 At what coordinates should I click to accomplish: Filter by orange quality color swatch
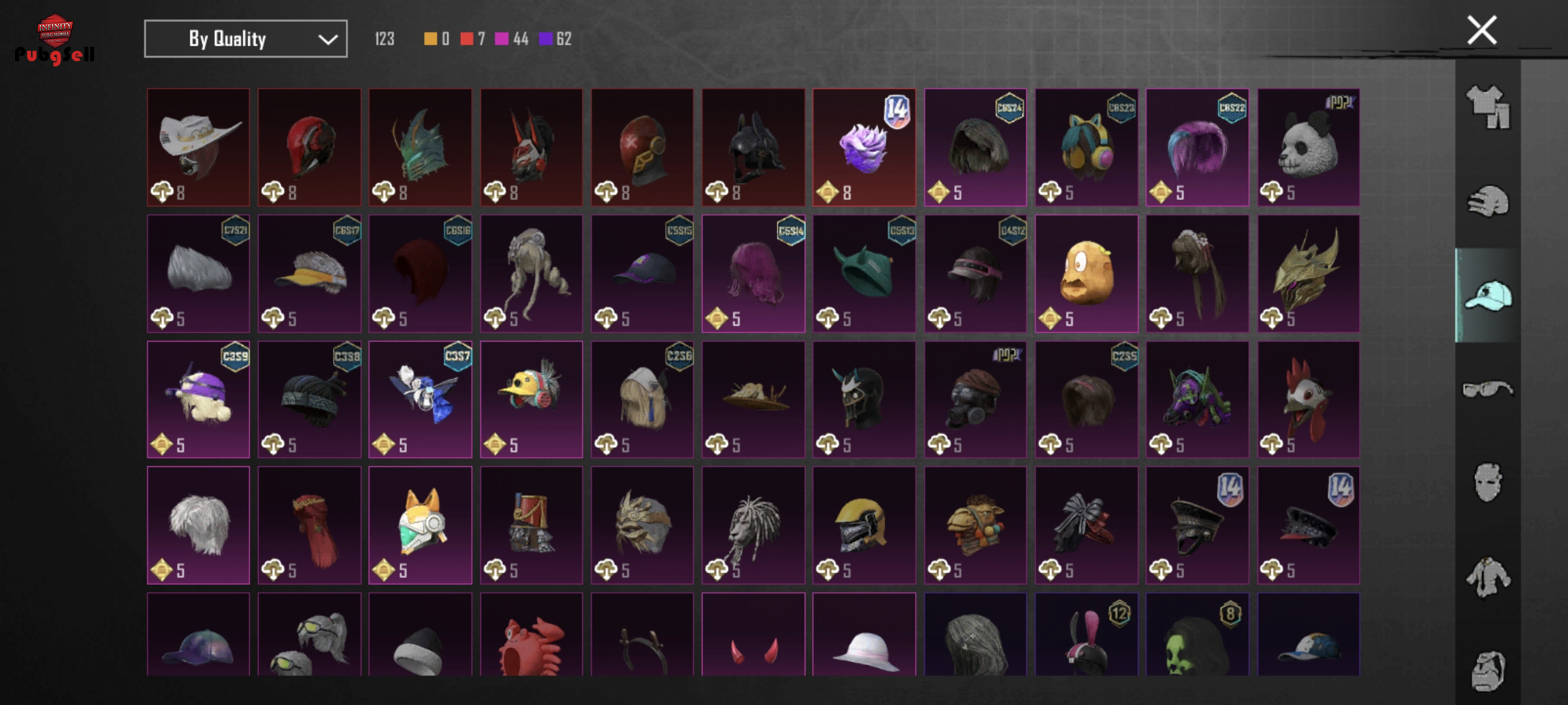pyautogui.click(x=430, y=39)
